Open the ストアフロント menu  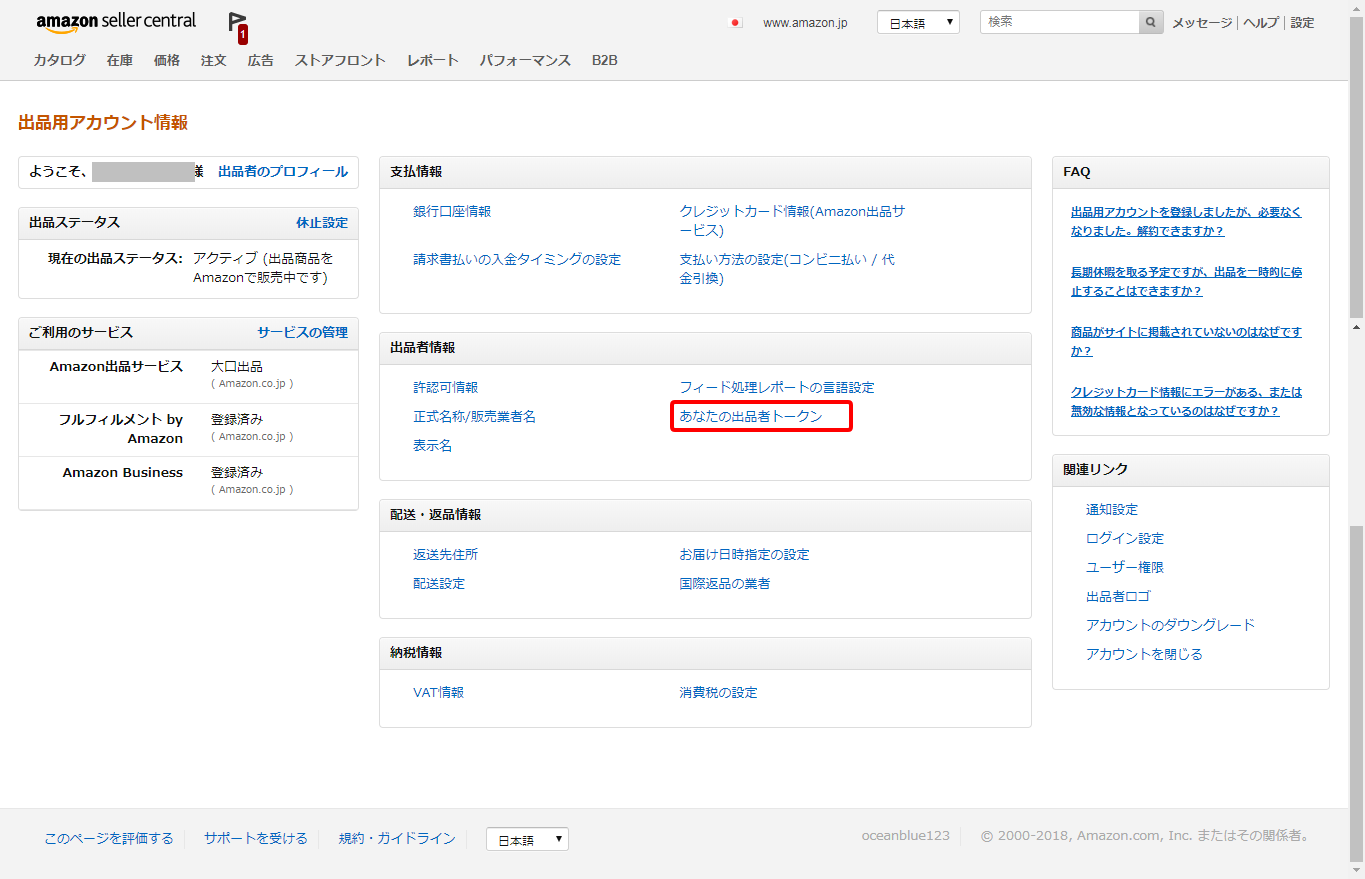(x=340, y=60)
